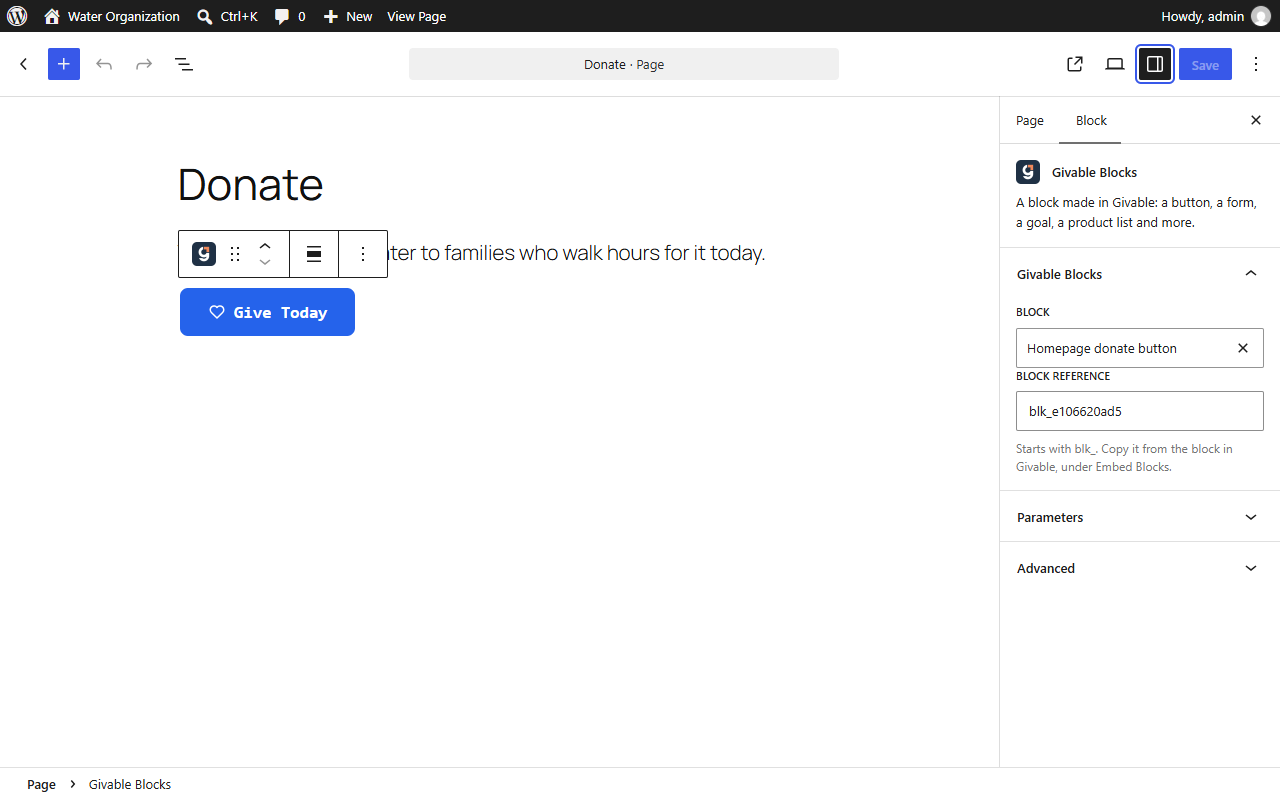View the page in a new tab

(x=1075, y=64)
